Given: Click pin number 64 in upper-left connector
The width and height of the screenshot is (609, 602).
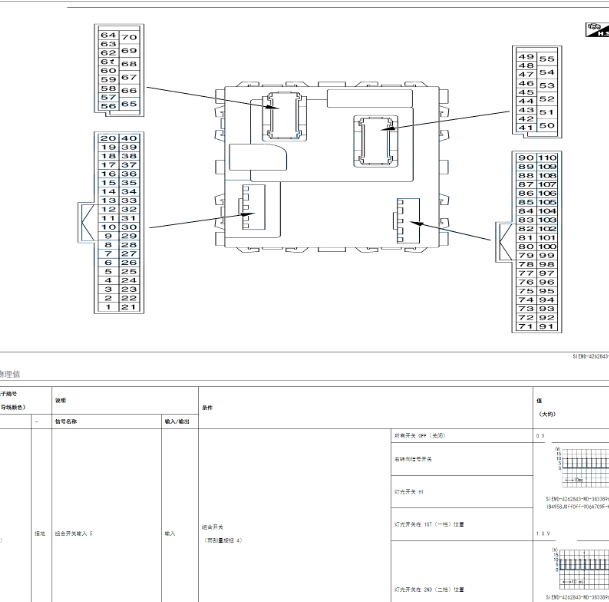Looking at the screenshot, I should pos(108,35).
